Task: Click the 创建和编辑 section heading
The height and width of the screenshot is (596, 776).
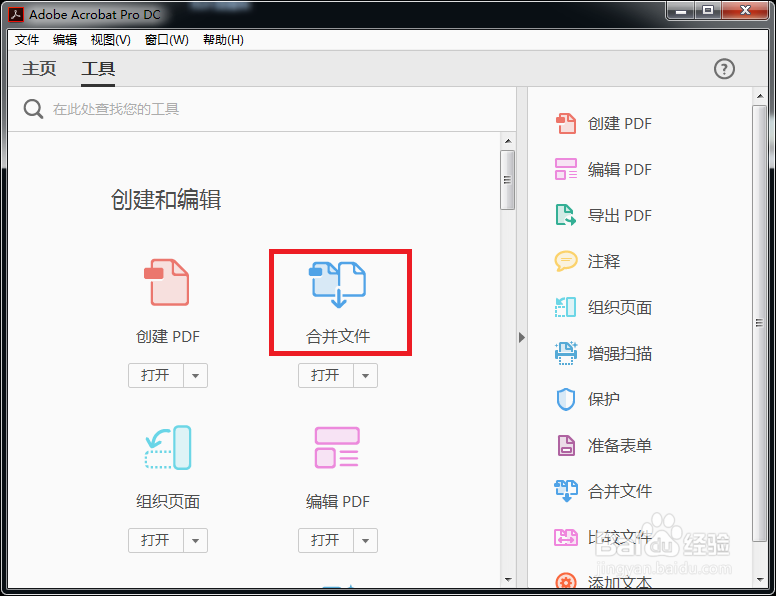Action: (166, 199)
